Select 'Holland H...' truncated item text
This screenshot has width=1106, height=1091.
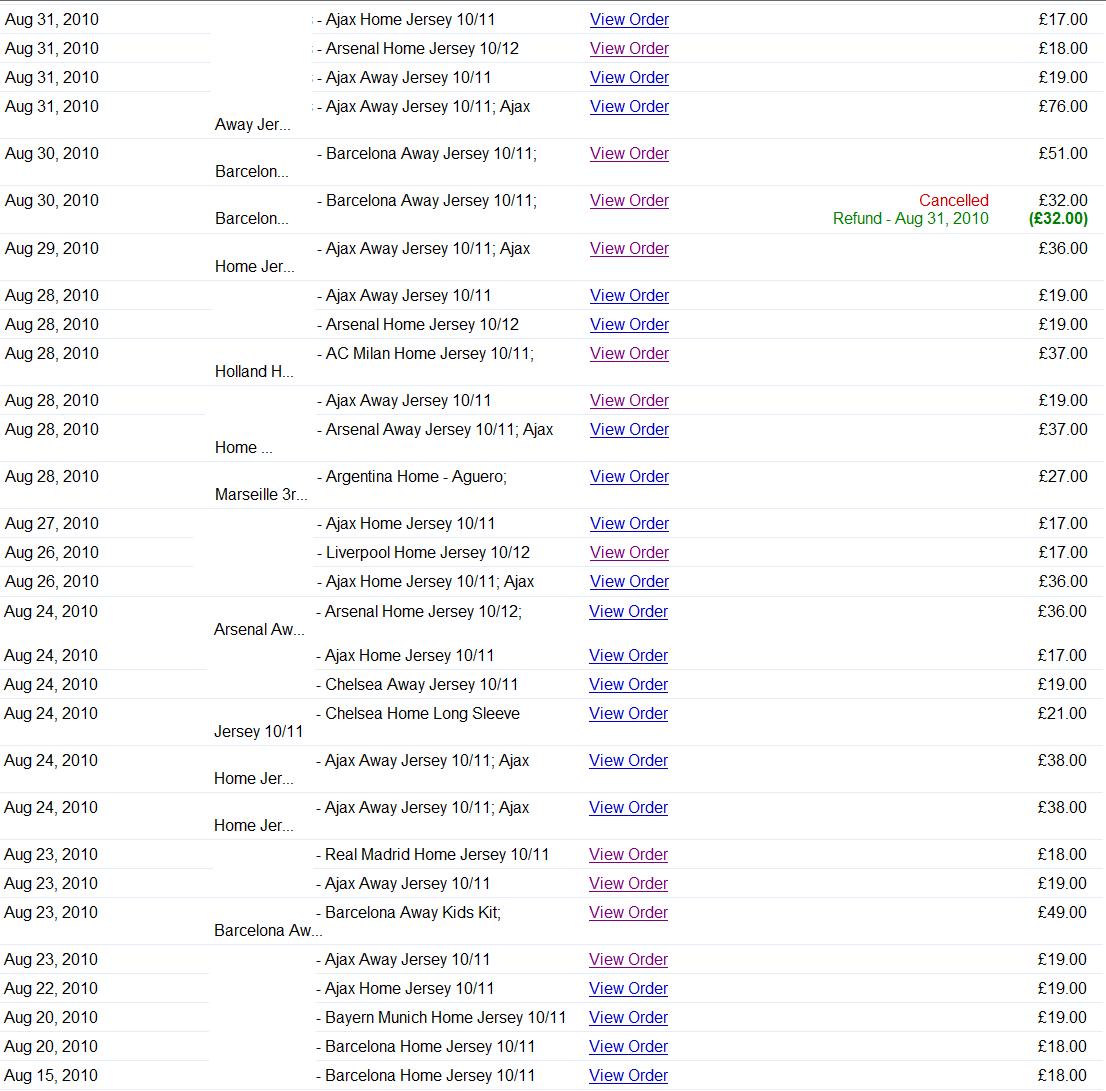click(x=254, y=372)
